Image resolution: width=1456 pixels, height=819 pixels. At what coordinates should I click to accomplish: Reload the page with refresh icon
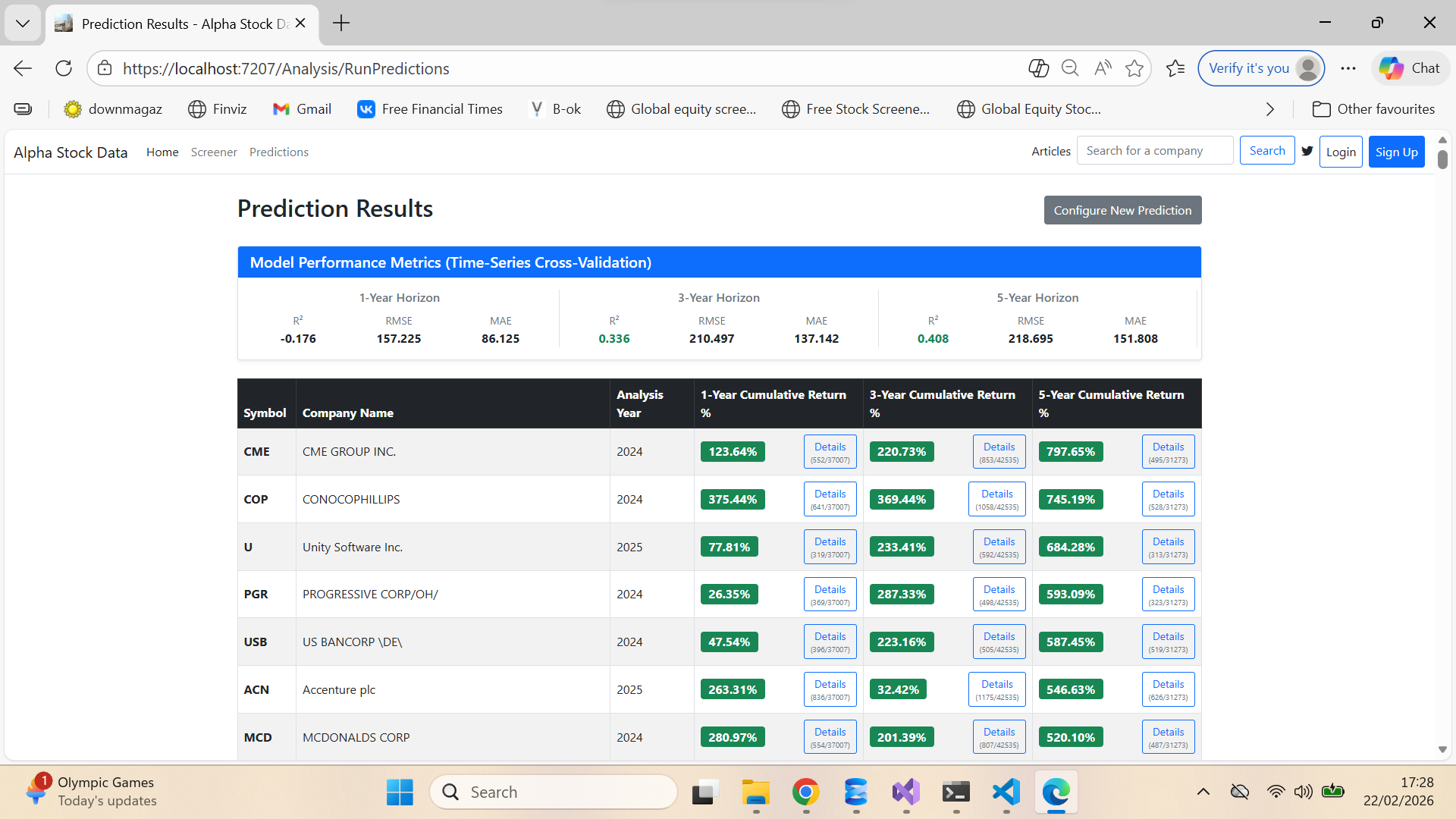tap(64, 68)
